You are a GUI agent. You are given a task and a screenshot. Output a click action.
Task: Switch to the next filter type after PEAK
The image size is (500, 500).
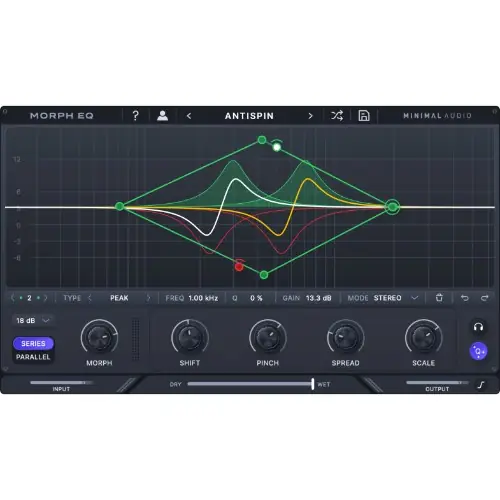point(148,298)
